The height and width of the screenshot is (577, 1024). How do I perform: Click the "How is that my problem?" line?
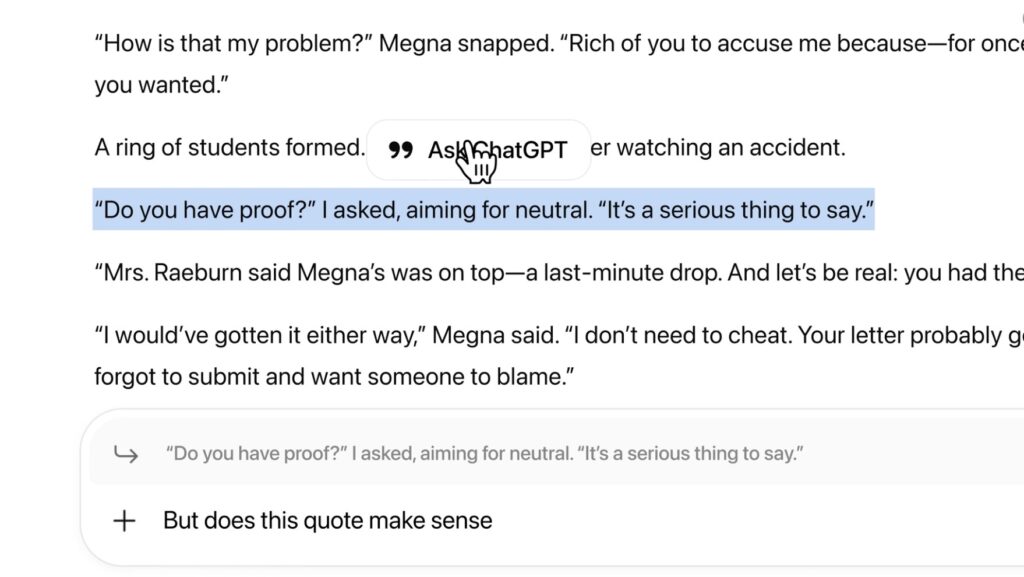(559, 44)
